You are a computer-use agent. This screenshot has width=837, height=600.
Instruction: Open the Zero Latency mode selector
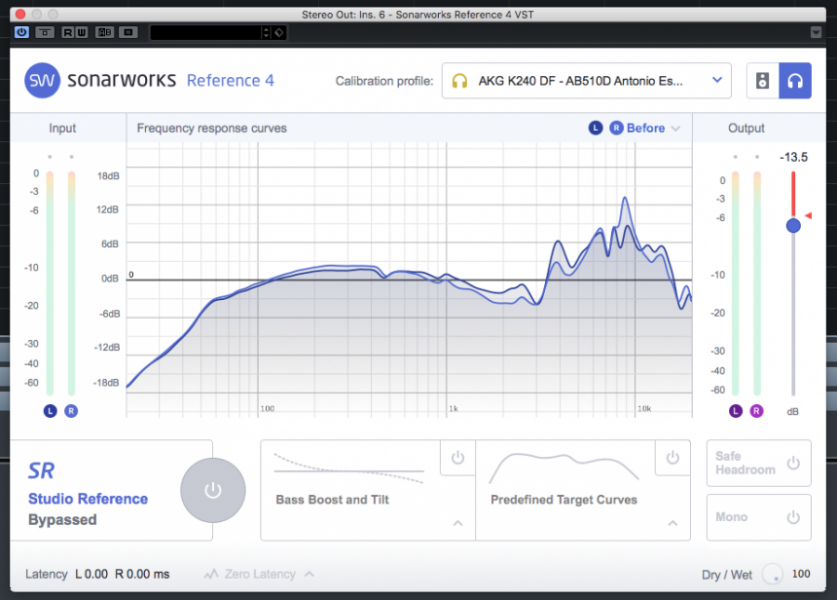(259, 574)
